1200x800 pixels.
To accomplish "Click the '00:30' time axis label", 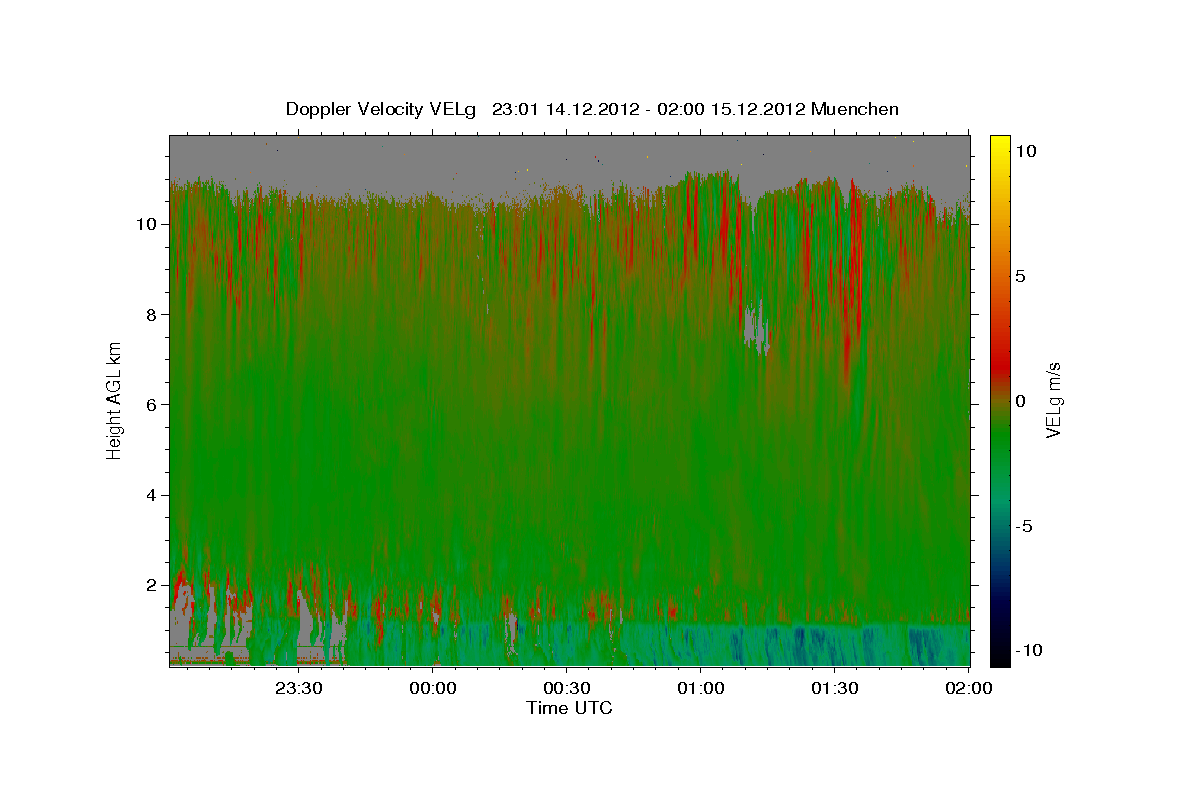I will coord(566,688).
